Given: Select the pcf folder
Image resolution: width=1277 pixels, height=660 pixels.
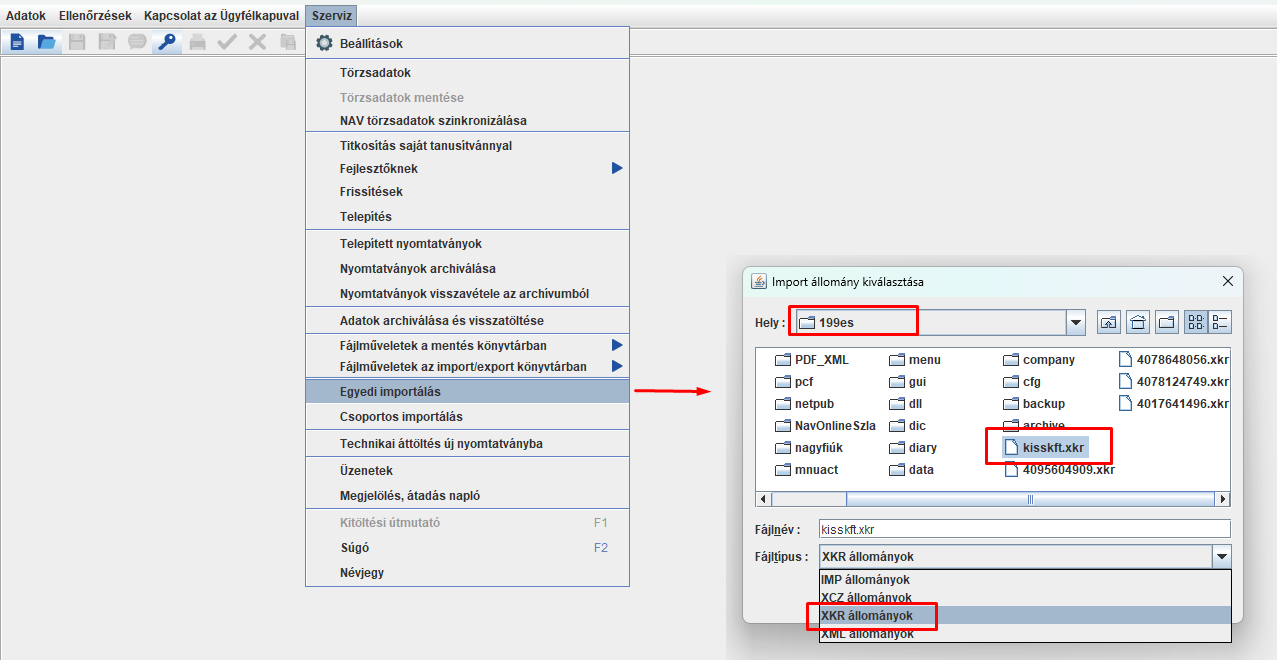Looking at the screenshot, I should (796, 382).
